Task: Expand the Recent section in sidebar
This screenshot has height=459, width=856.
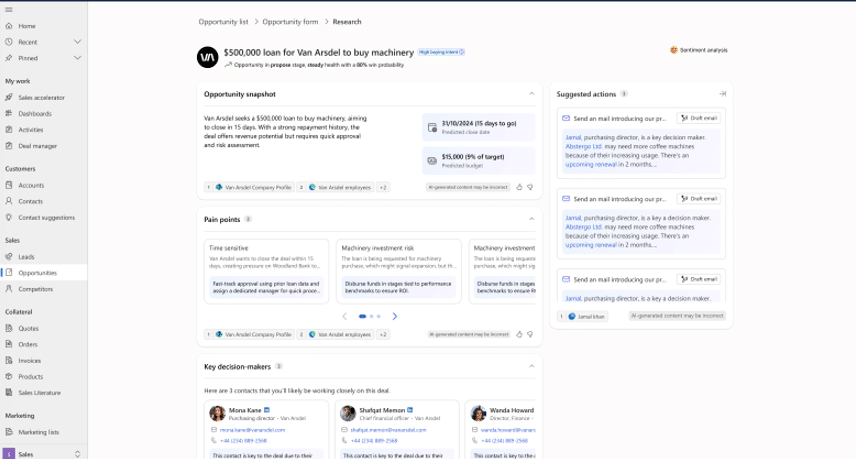Action: 77,42
